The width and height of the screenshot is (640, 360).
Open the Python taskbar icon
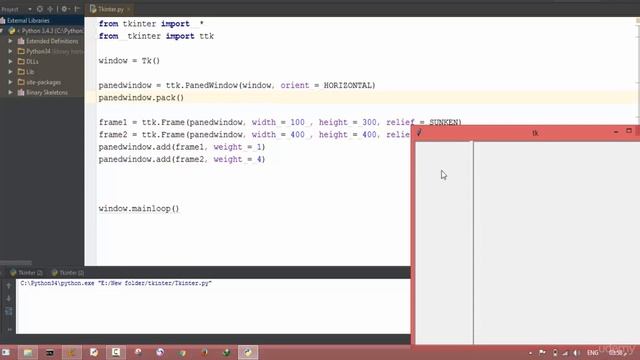pyautogui.click(x=248, y=352)
